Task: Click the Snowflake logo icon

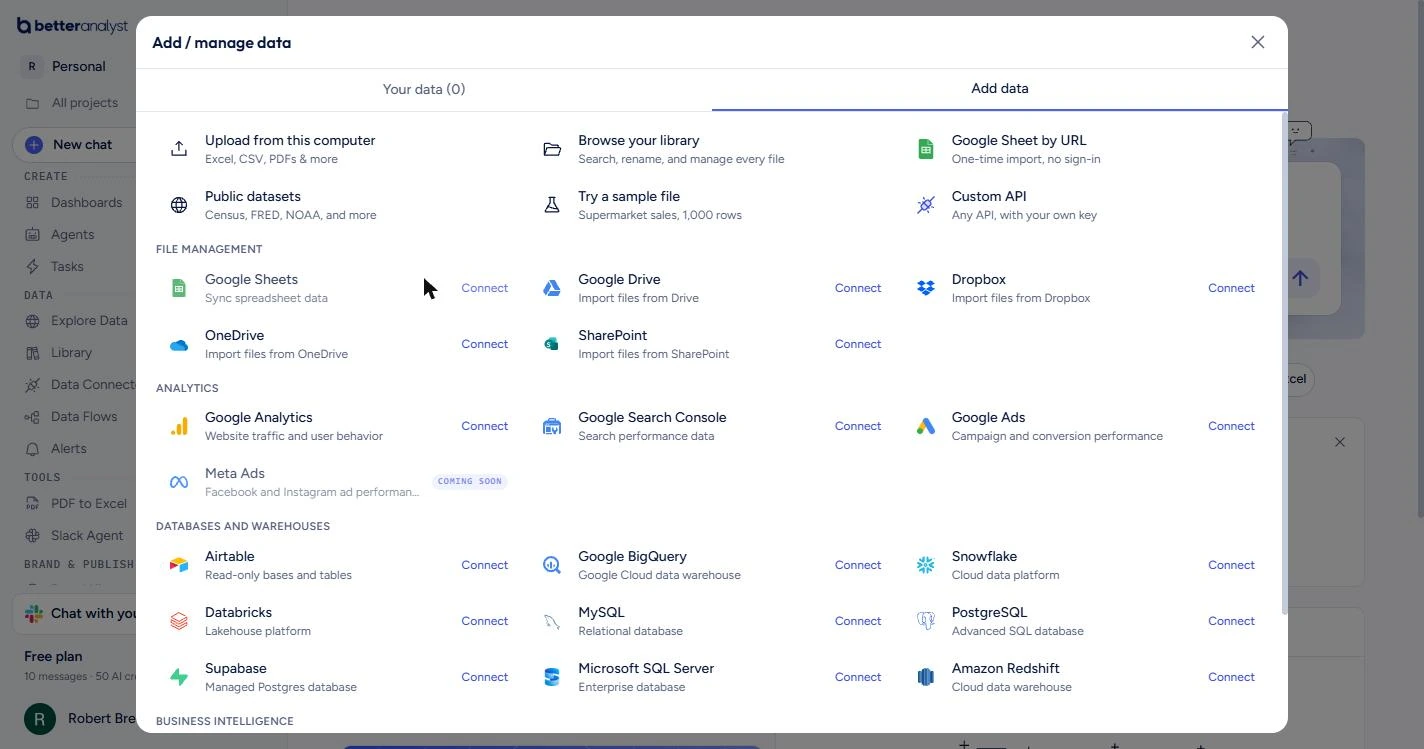Action: click(x=926, y=565)
